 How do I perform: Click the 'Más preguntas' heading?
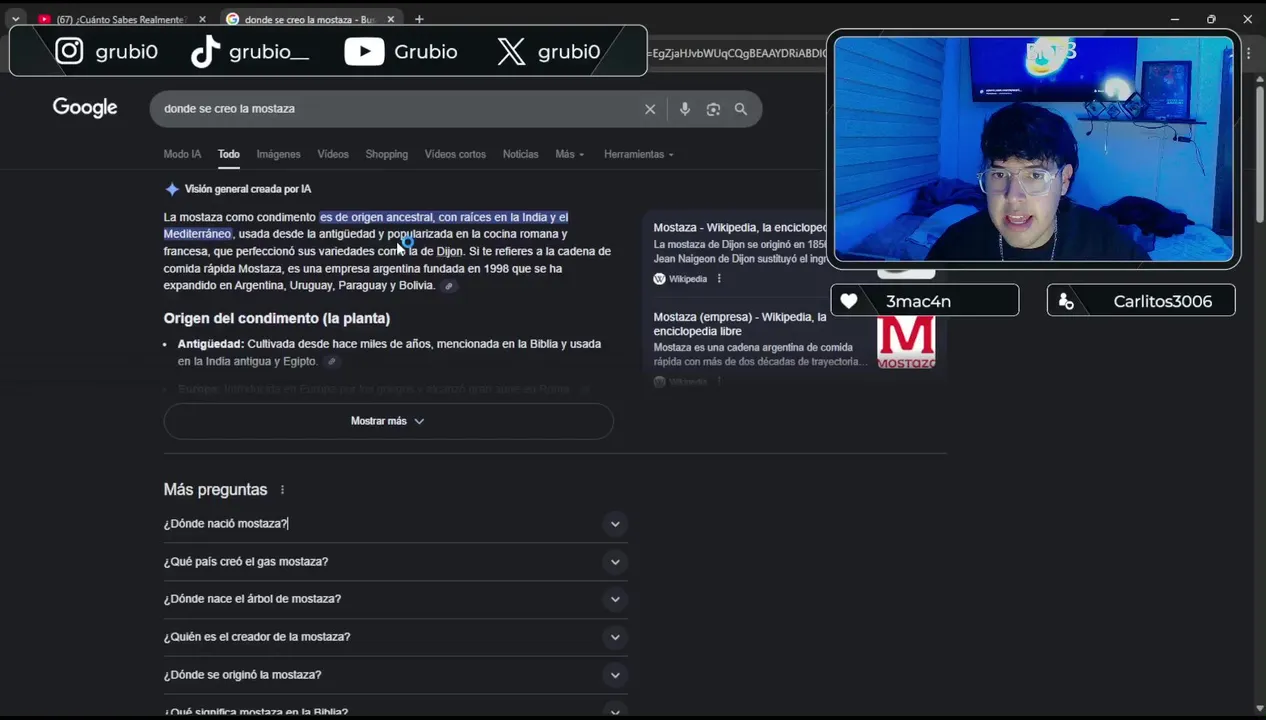[215, 490]
